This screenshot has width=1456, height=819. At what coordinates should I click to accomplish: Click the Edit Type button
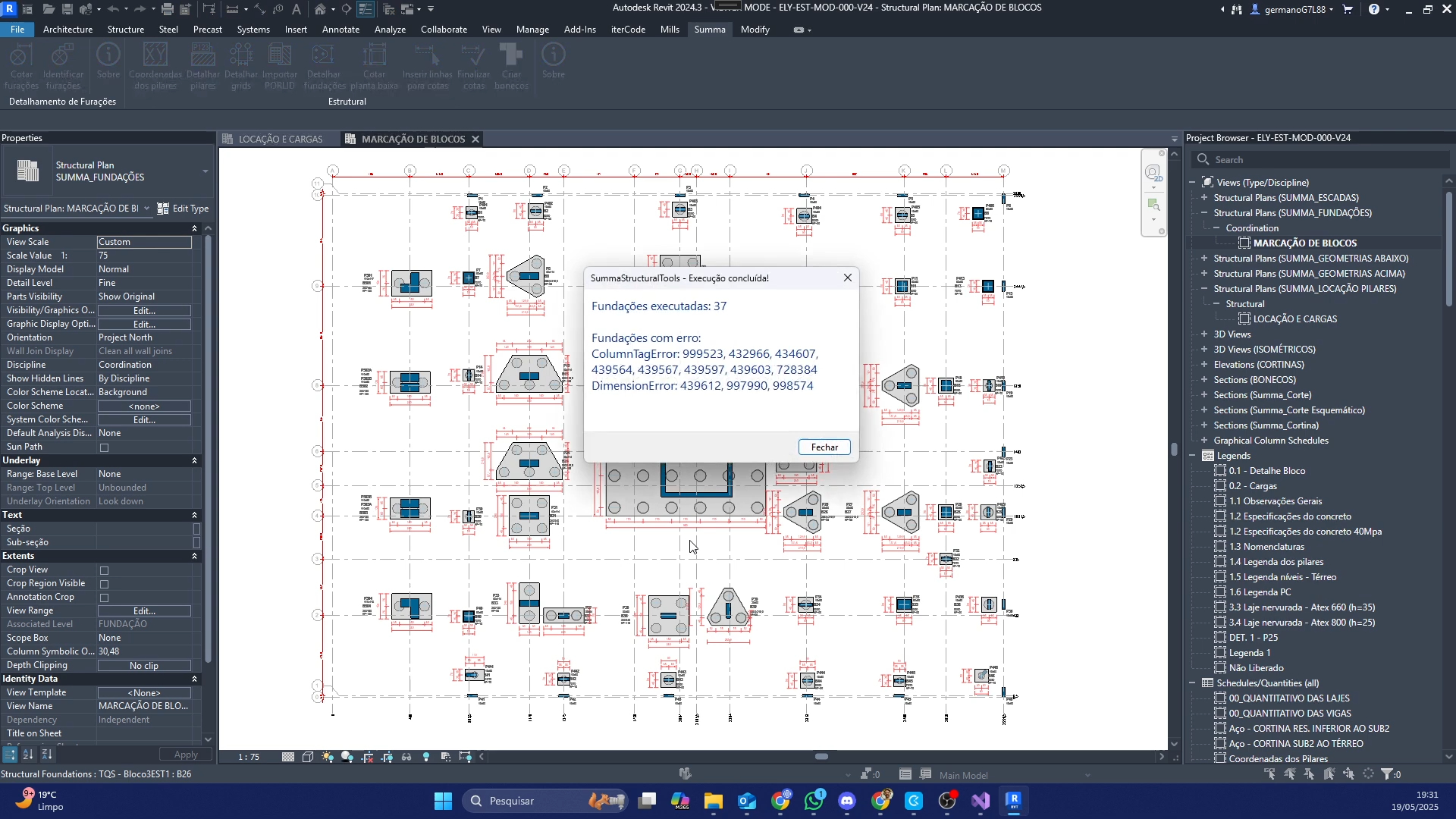point(184,209)
